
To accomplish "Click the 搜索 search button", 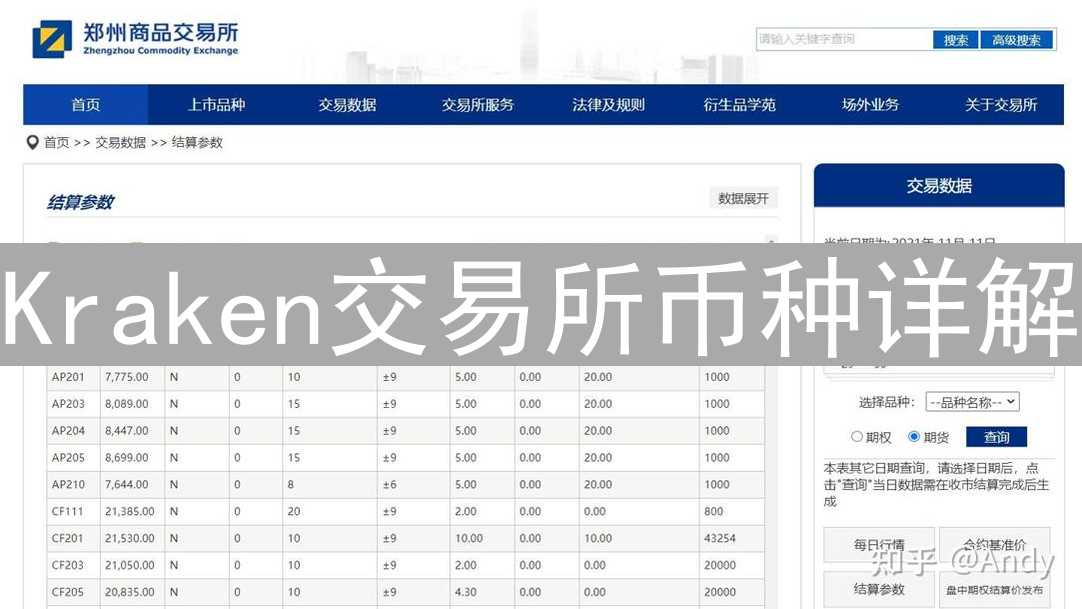I will (956, 40).
